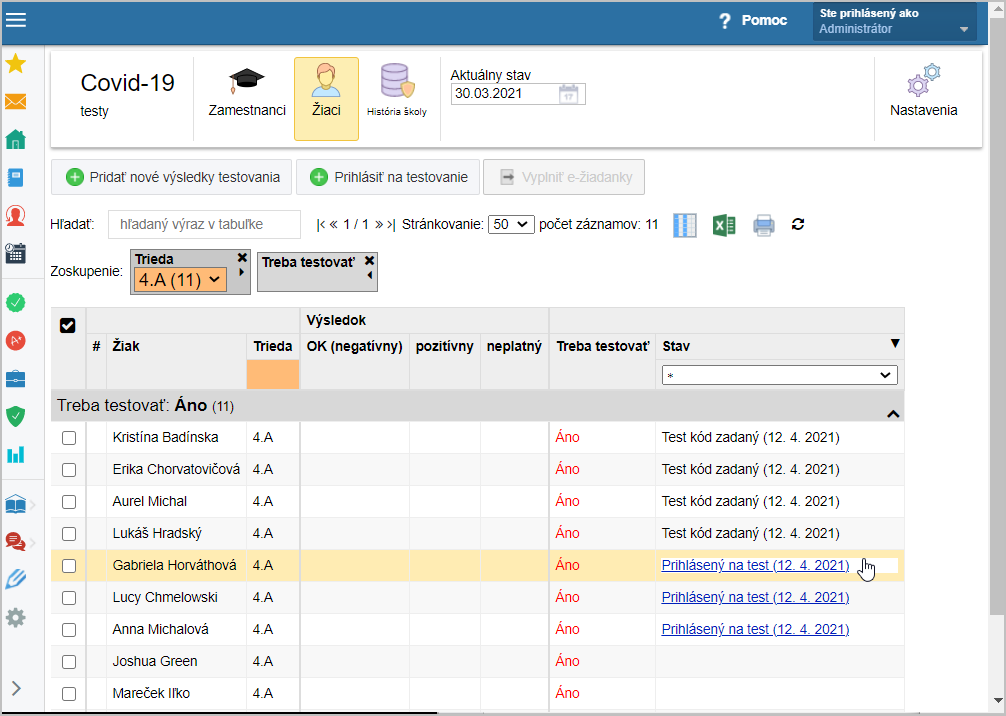The width and height of the screenshot is (1006, 716).
Task: Check the box for Gabriela Horváthová
Action: tap(69, 567)
